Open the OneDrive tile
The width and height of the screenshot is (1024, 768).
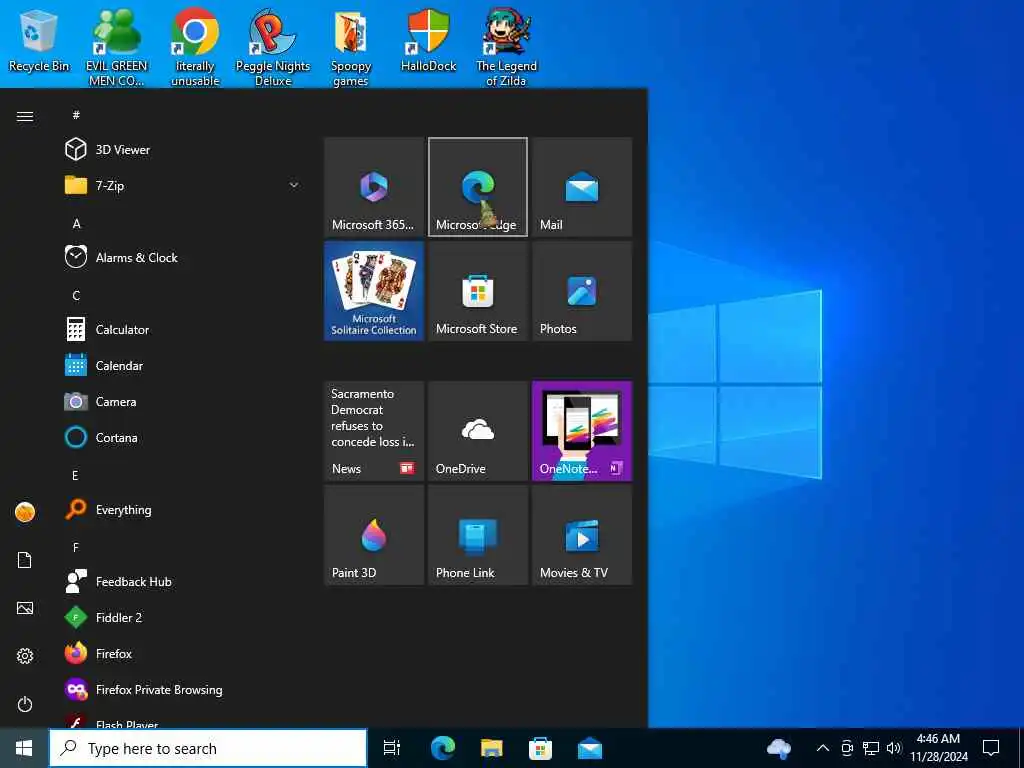tap(477, 431)
